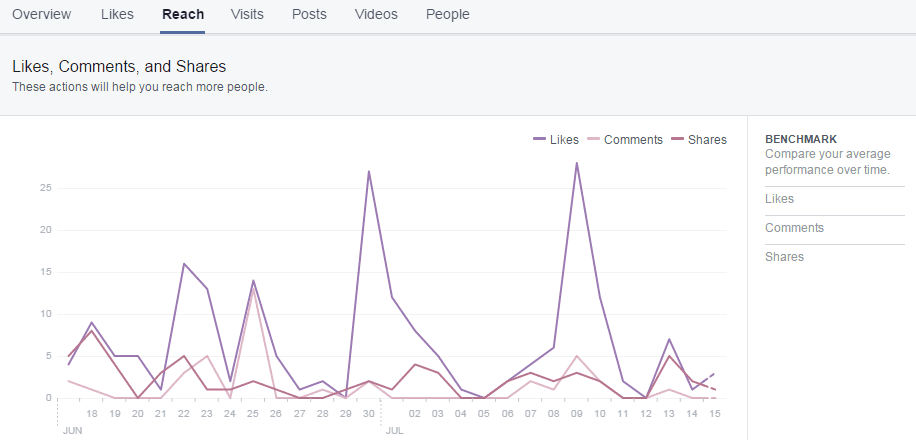The image size is (916, 440).
Task: Go to the Visits tab
Action: point(247,15)
